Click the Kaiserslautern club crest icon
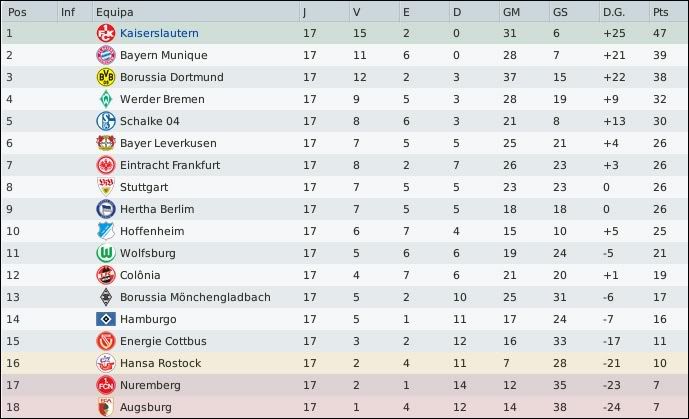The width and height of the screenshot is (689, 419). point(105,33)
